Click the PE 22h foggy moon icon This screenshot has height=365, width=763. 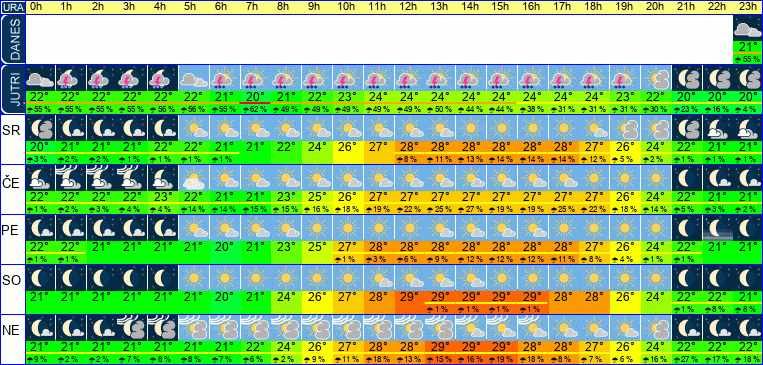[x=717, y=228]
